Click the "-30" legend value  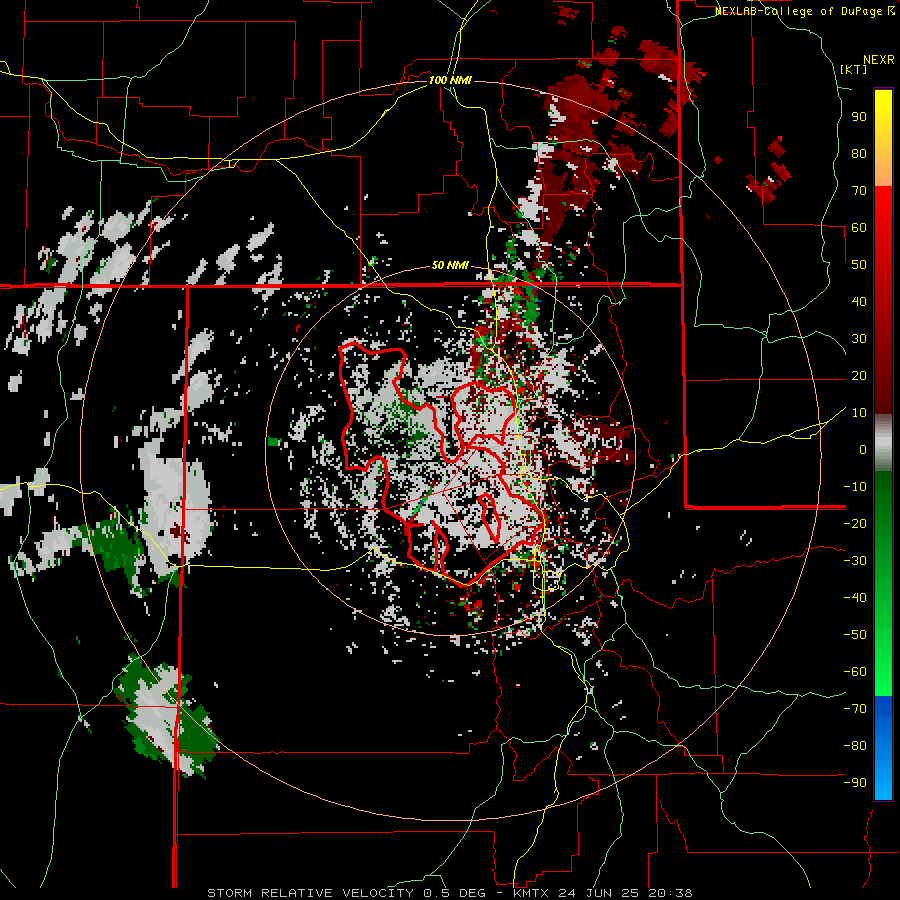tap(855, 561)
